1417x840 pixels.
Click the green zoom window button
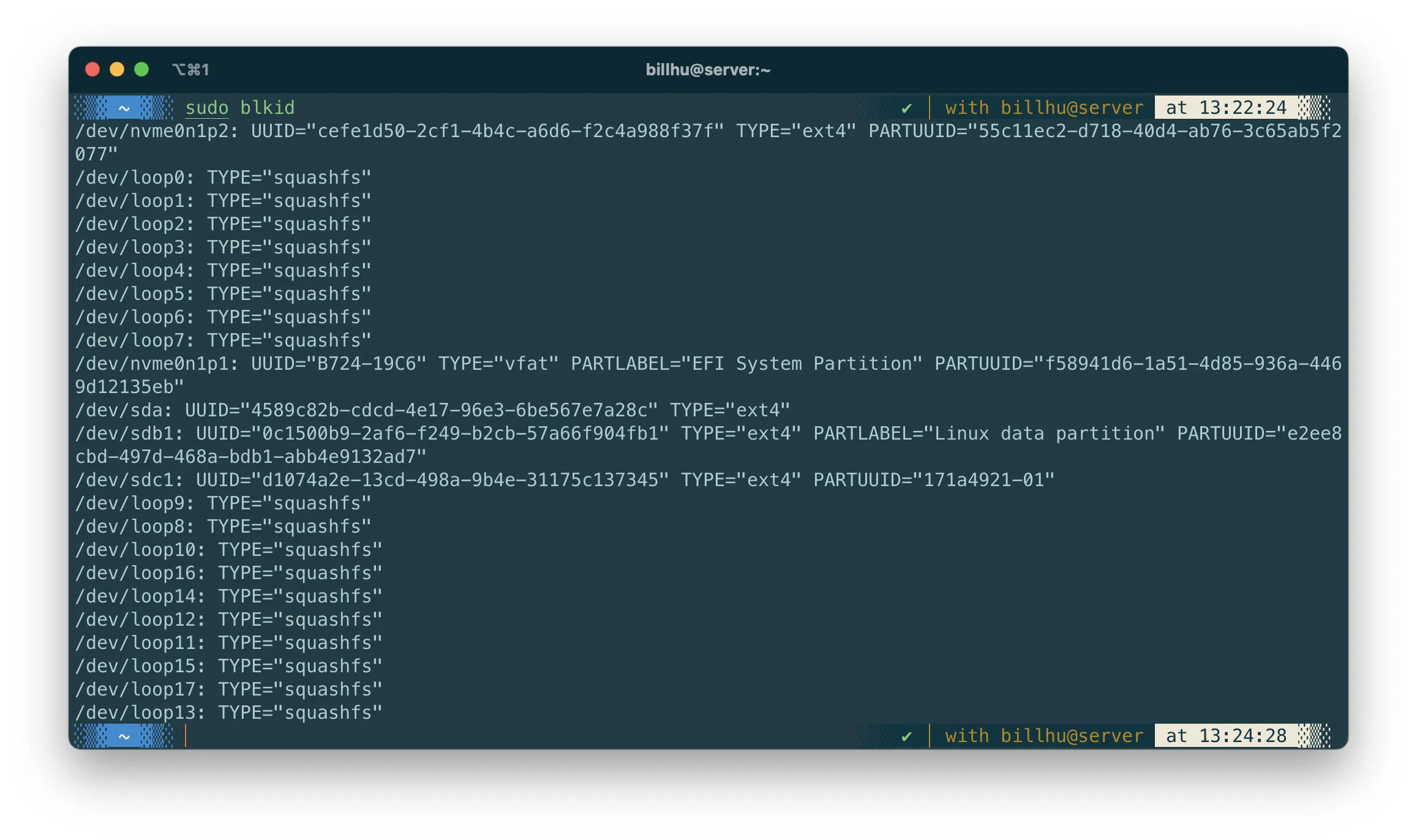pyautogui.click(x=141, y=69)
